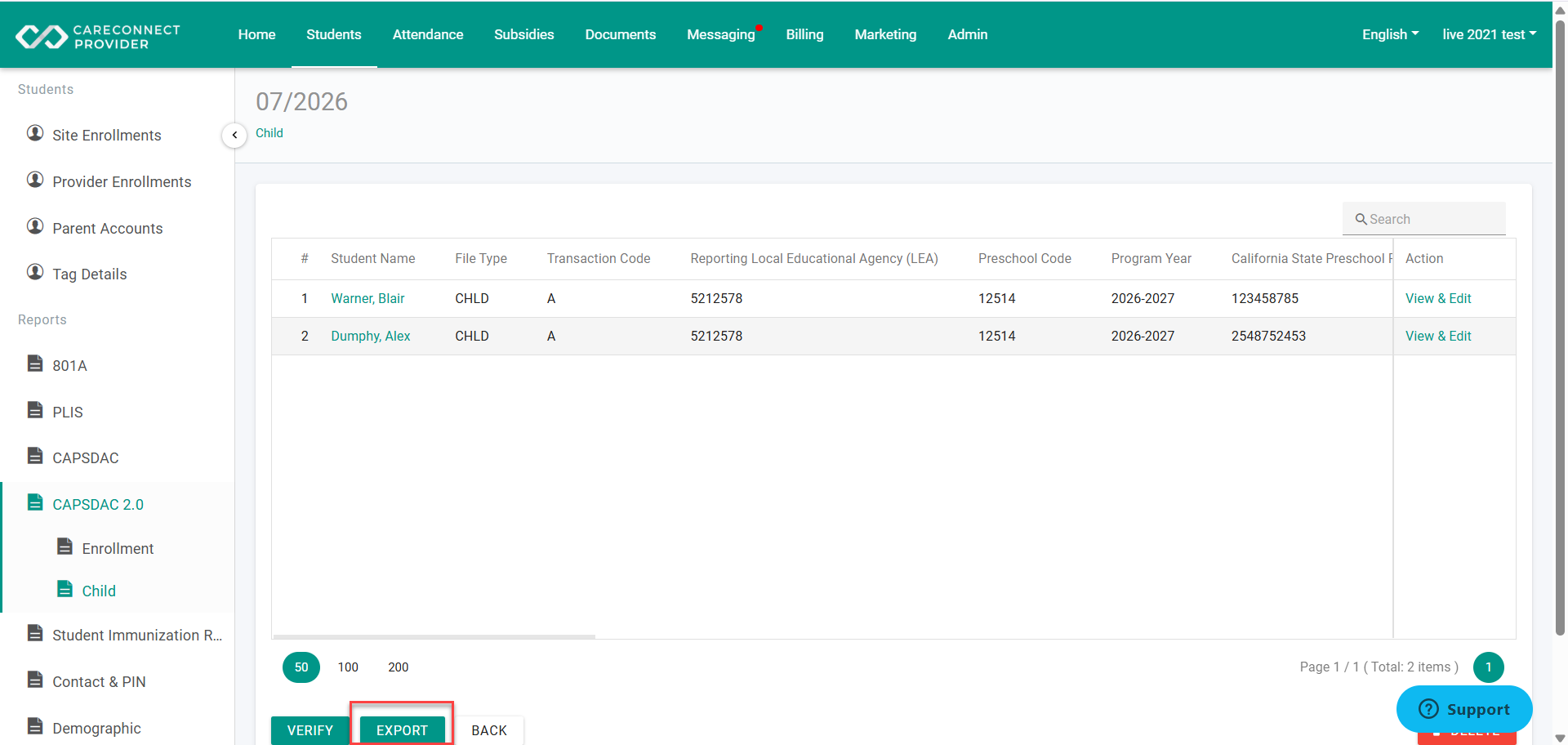Click View & Edit for Warner, Blair
1568x745 pixels.
click(1438, 299)
